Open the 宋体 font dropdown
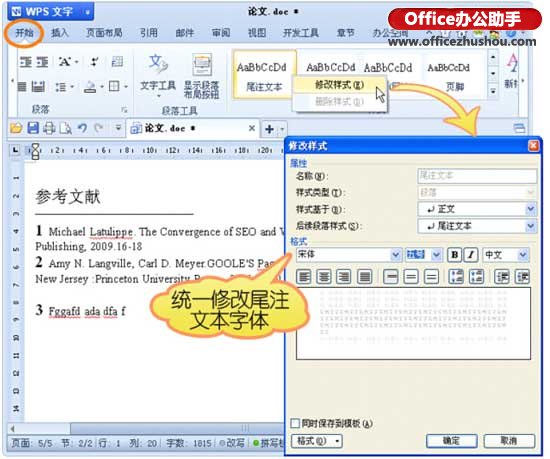Screen dimensions: 550x459 click(396, 255)
